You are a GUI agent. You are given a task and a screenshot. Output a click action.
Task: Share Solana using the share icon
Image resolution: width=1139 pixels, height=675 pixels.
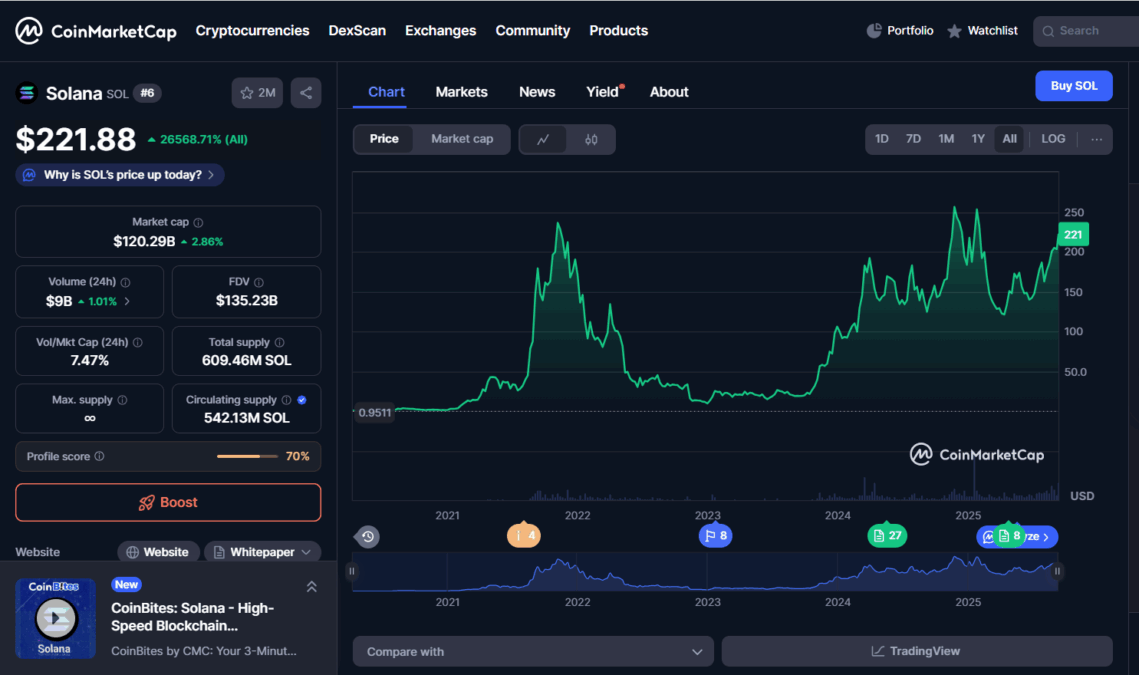306,93
